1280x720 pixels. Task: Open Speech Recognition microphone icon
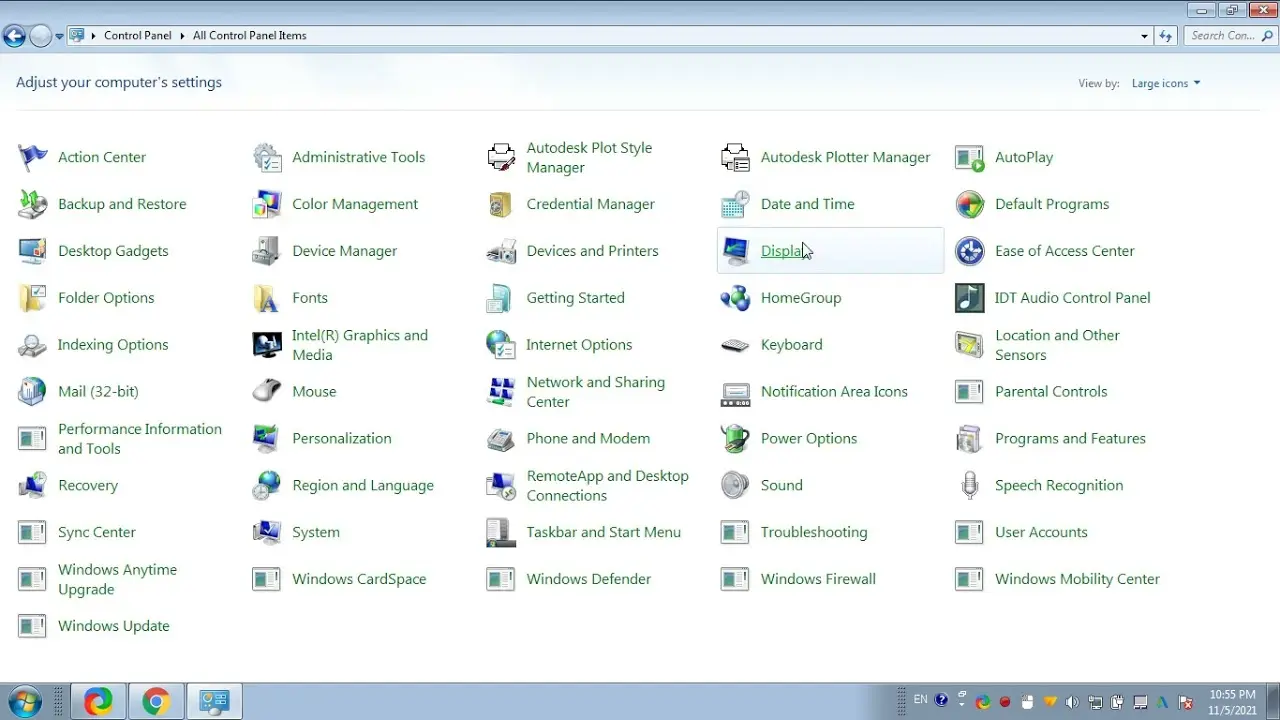coord(969,485)
